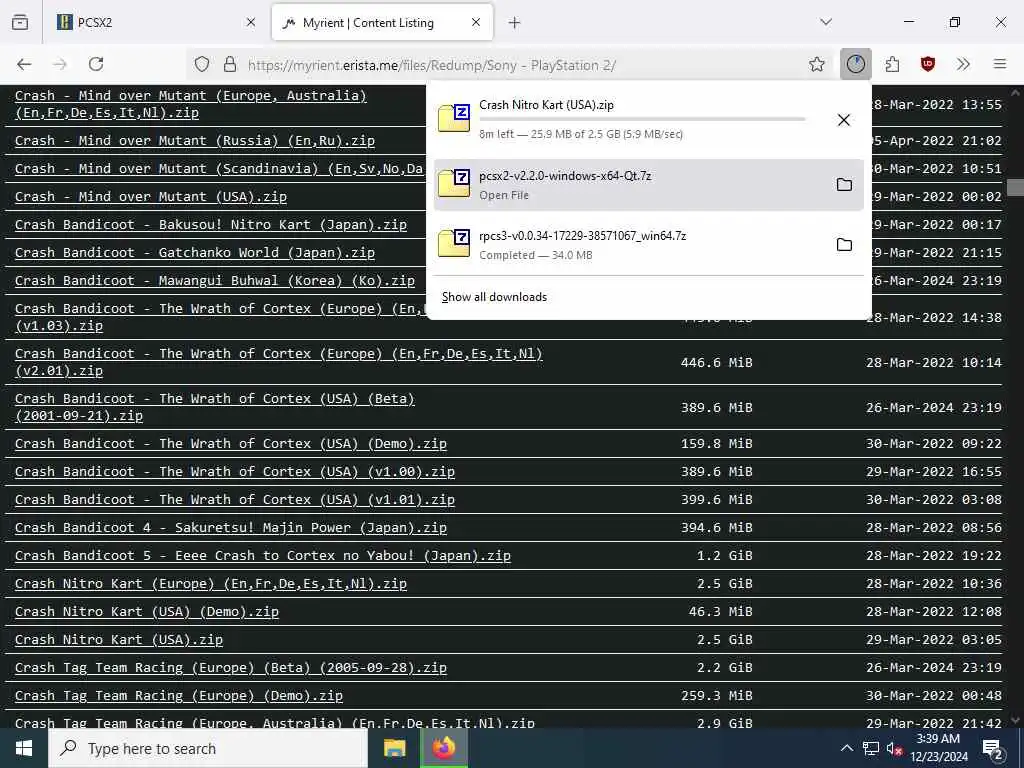1024x768 pixels.
Task: Close the Myrient Content Listing tab
Action: click(x=476, y=22)
